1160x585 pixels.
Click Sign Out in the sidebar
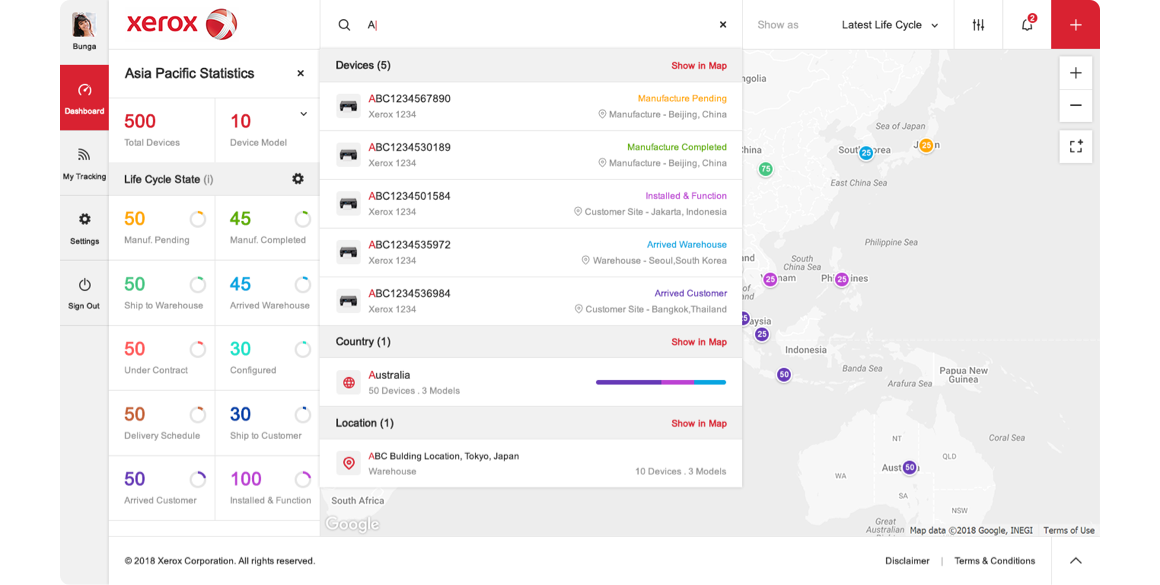pyautogui.click(x=84, y=293)
